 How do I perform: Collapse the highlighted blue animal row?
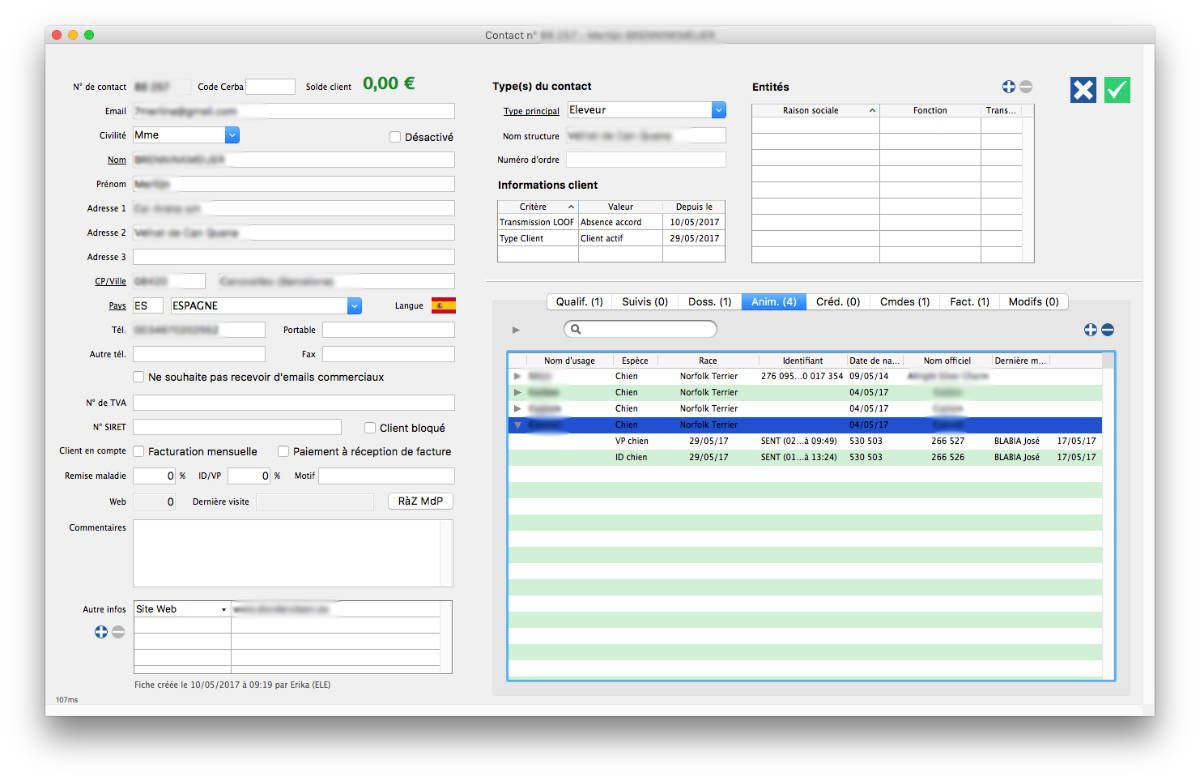click(x=517, y=425)
